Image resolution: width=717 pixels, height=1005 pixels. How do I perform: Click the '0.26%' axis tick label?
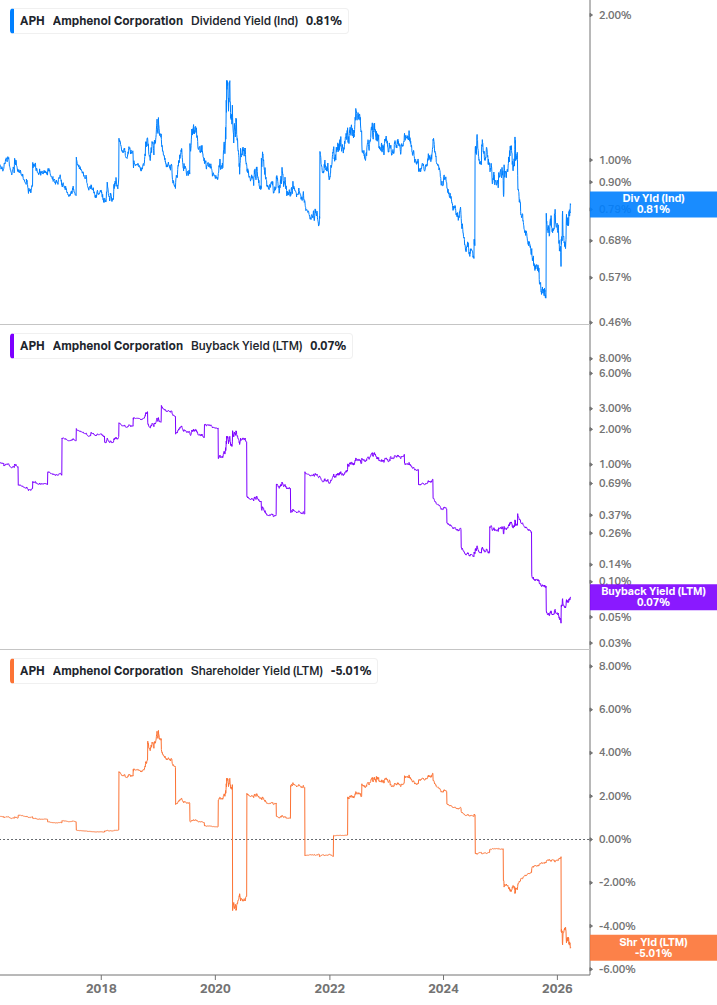615,533
